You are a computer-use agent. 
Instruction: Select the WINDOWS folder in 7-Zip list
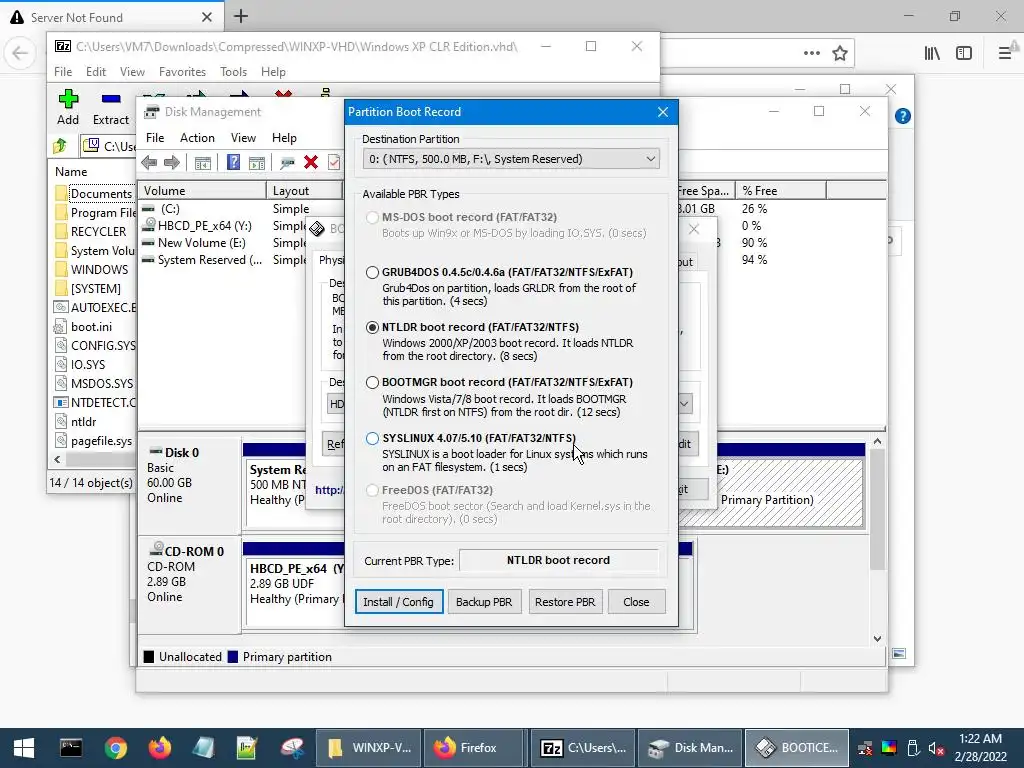pyautogui.click(x=99, y=270)
